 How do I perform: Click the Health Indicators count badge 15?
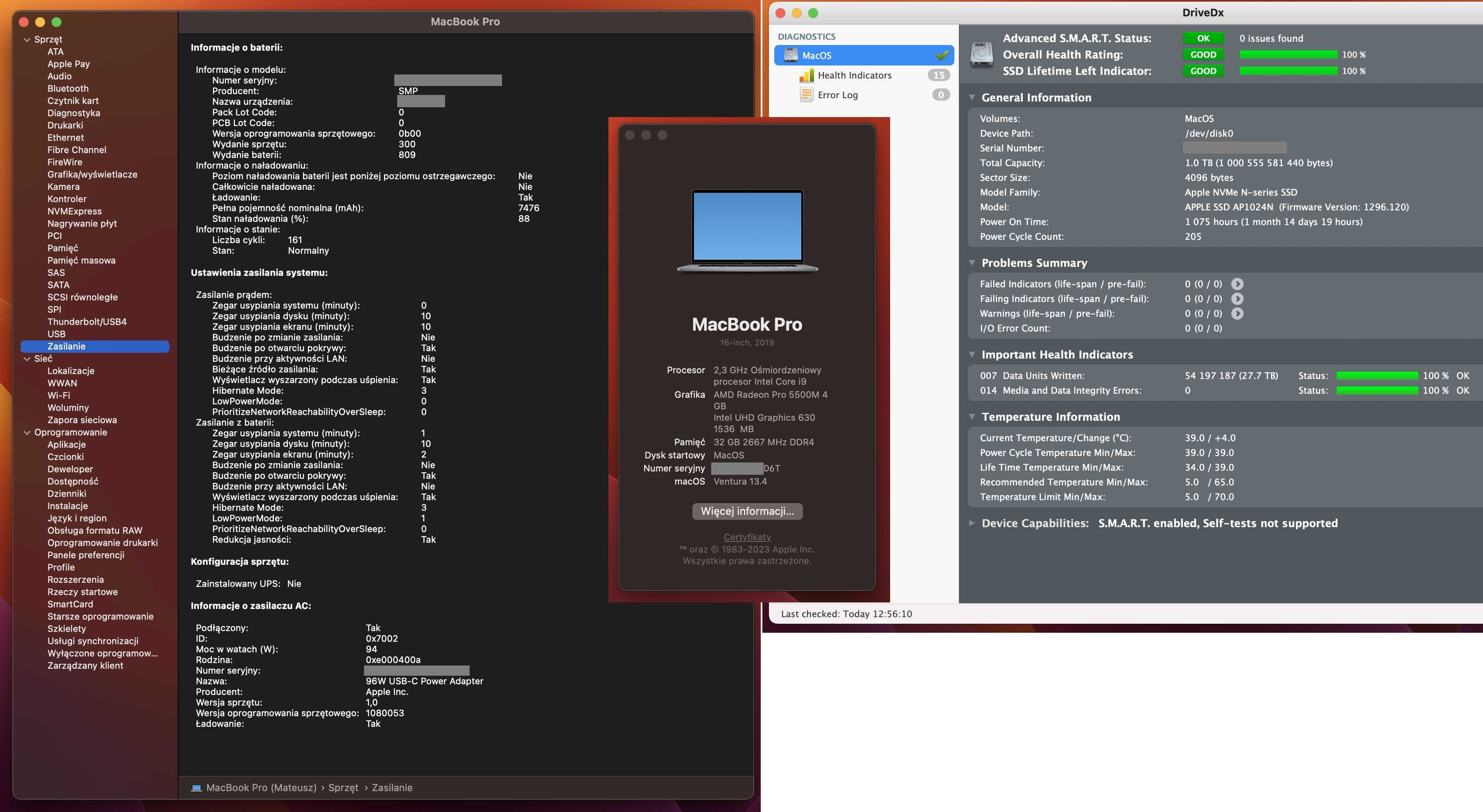(x=938, y=75)
